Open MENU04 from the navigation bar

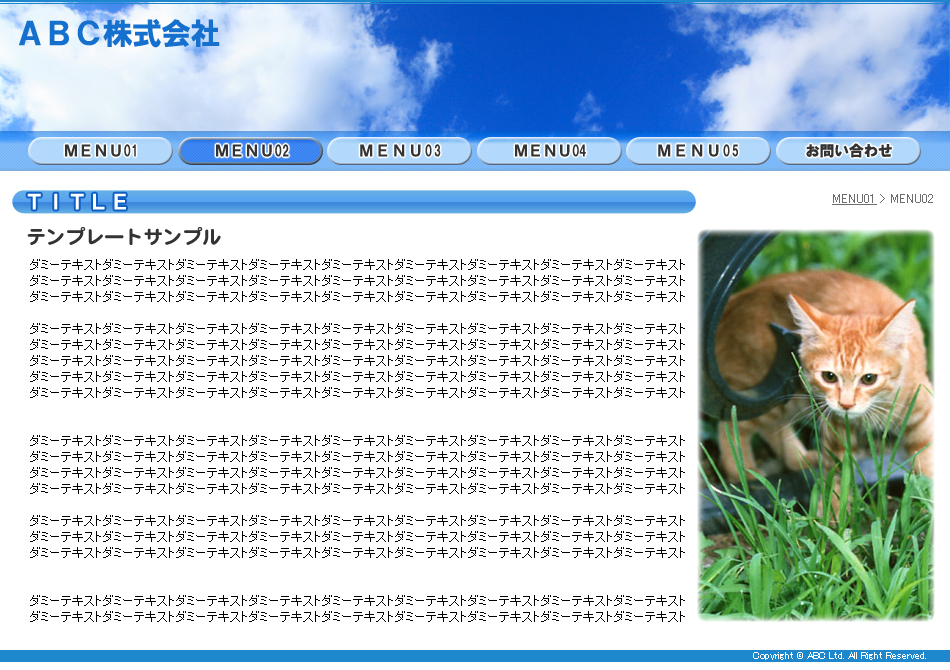click(x=550, y=151)
